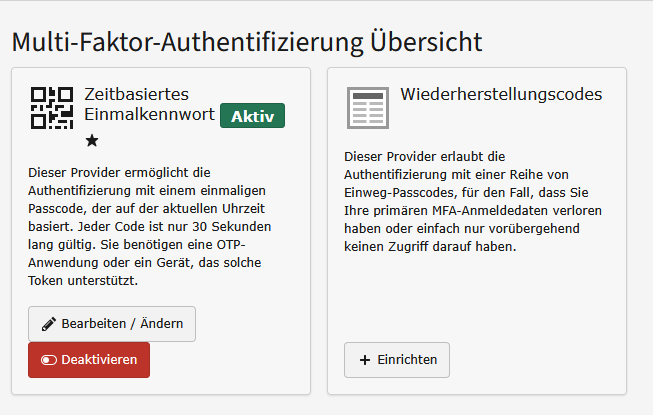Deactivate the time-based one-time password provider
This screenshot has height=415, width=653.
pyautogui.click(x=89, y=360)
